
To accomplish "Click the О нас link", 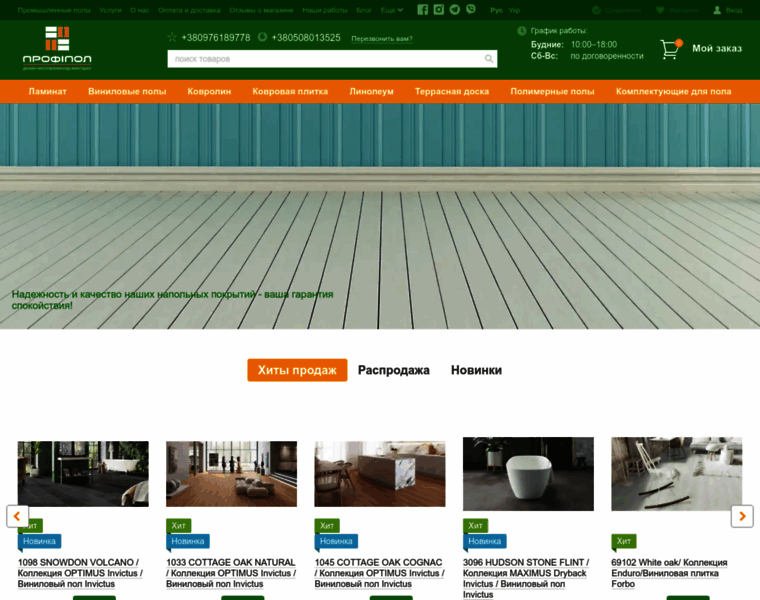I will 139,10.
